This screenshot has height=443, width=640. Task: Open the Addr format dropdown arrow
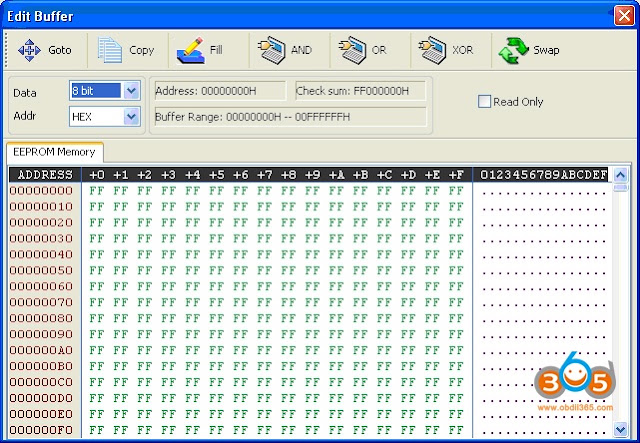coord(131,117)
